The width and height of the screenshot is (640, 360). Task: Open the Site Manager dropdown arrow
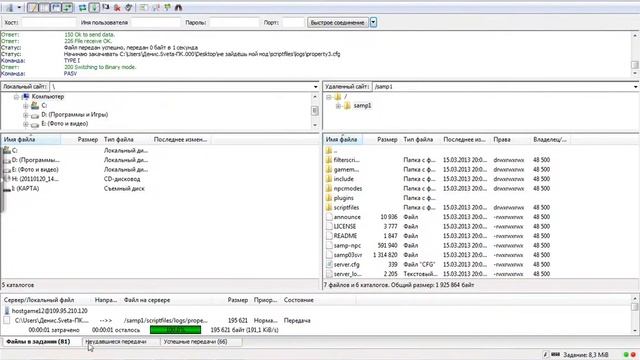pyautogui.click(x=19, y=7)
